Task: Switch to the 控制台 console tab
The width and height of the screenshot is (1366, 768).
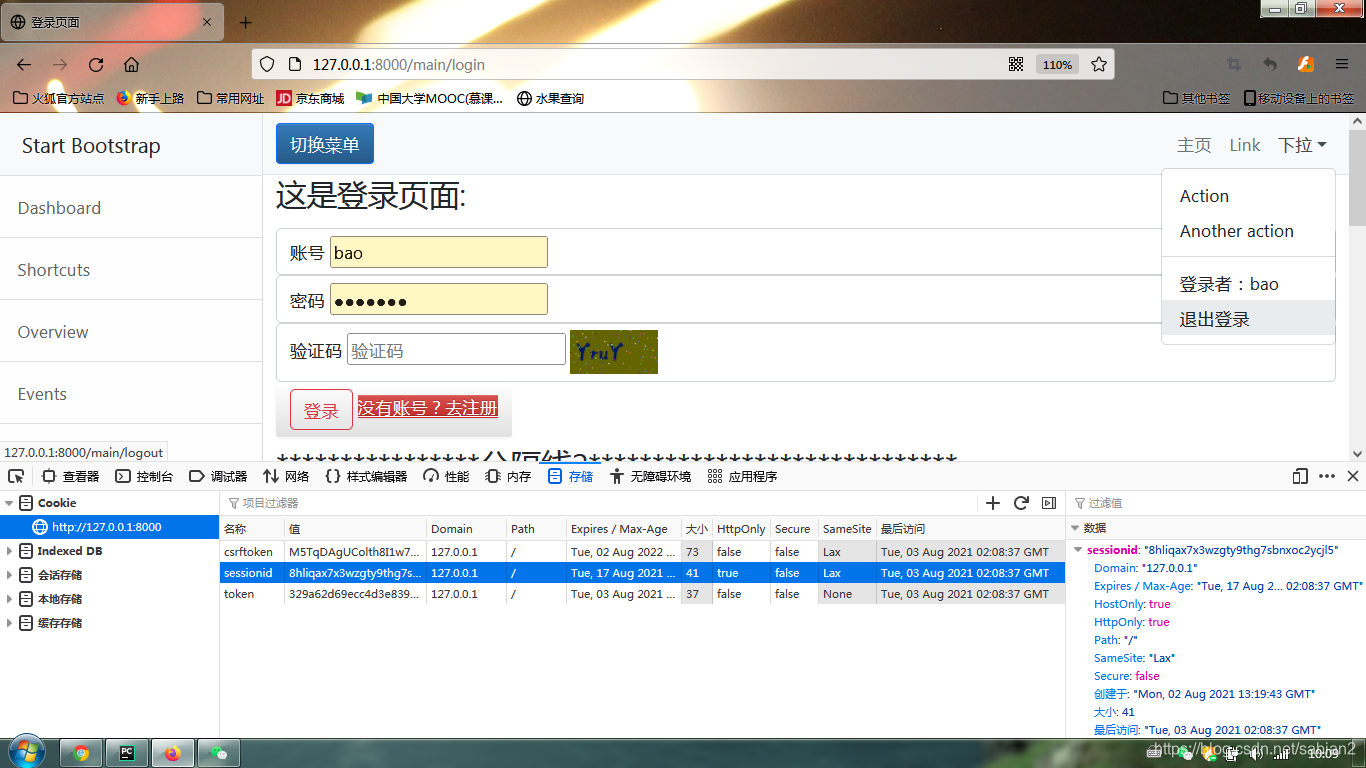Action: (x=144, y=476)
